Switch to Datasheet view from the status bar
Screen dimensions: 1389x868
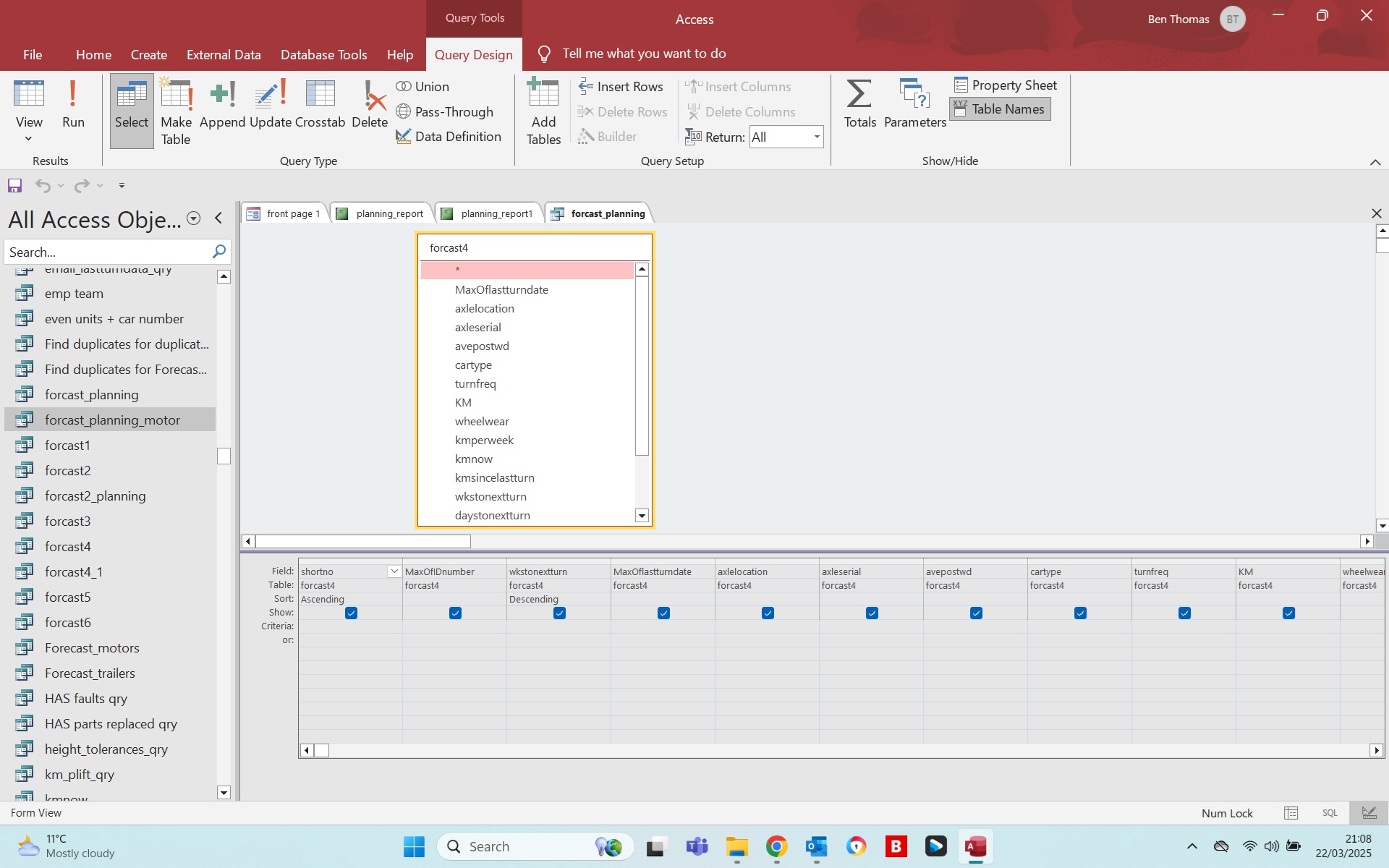[1291, 813]
